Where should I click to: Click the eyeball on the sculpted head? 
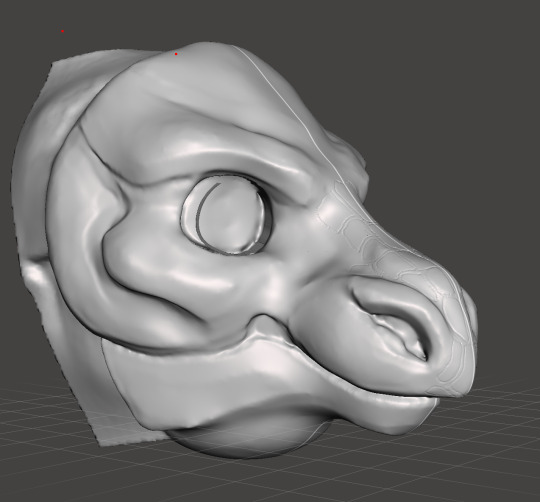(x=227, y=216)
